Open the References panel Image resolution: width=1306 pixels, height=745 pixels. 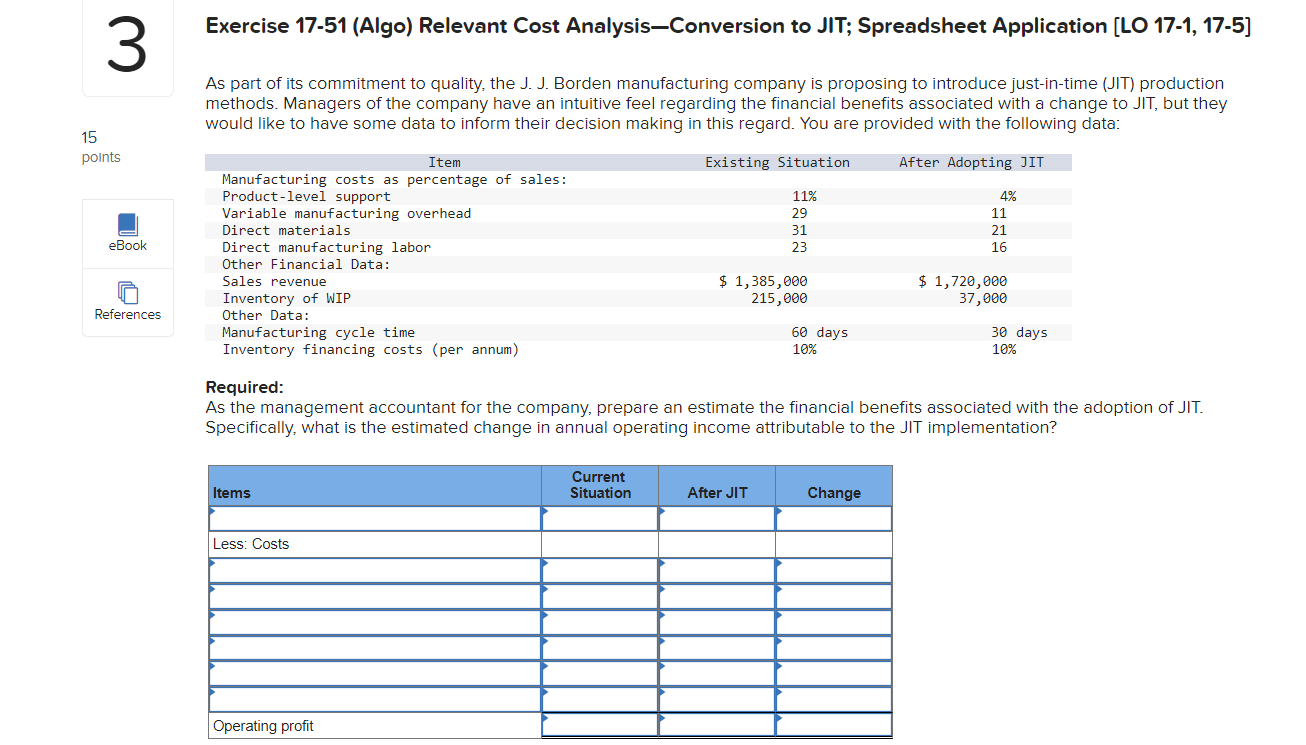coord(127,302)
